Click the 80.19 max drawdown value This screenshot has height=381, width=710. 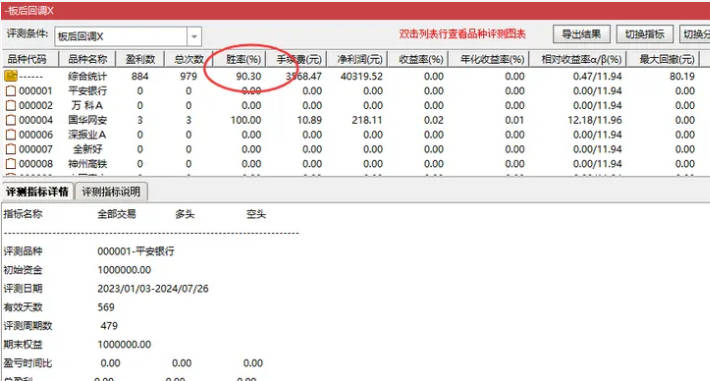point(682,76)
